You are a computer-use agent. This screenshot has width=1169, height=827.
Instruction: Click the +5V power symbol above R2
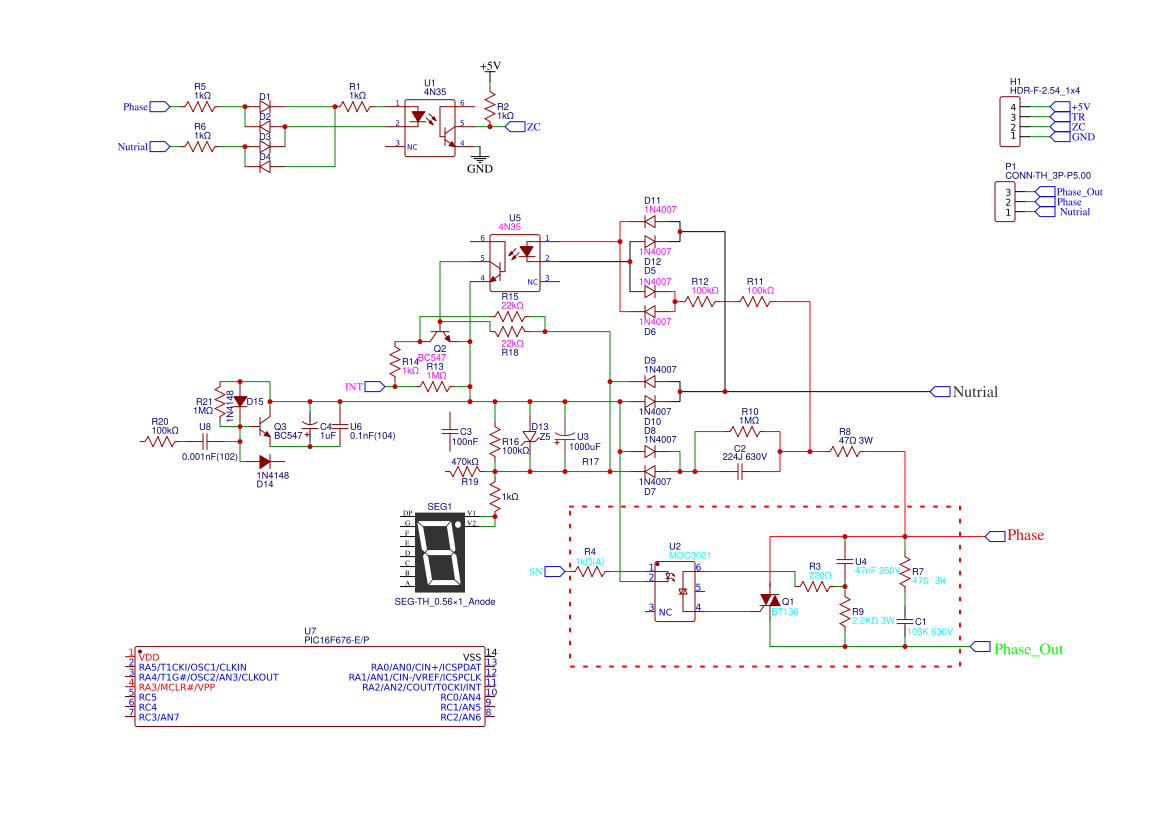490,68
